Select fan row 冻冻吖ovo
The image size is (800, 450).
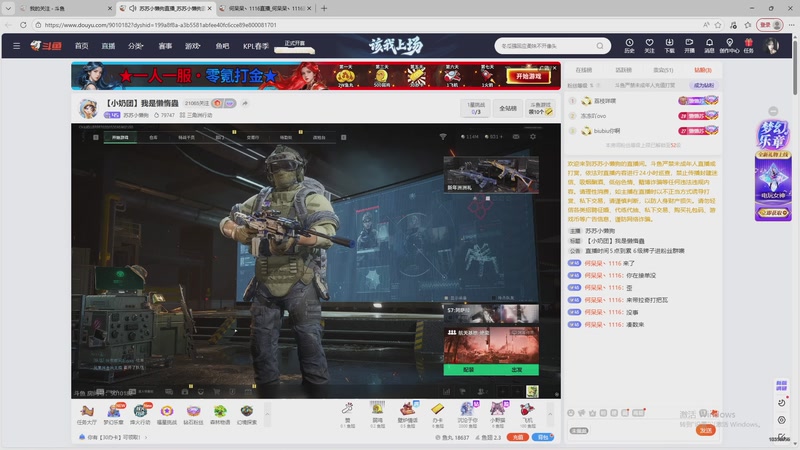click(x=643, y=116)
